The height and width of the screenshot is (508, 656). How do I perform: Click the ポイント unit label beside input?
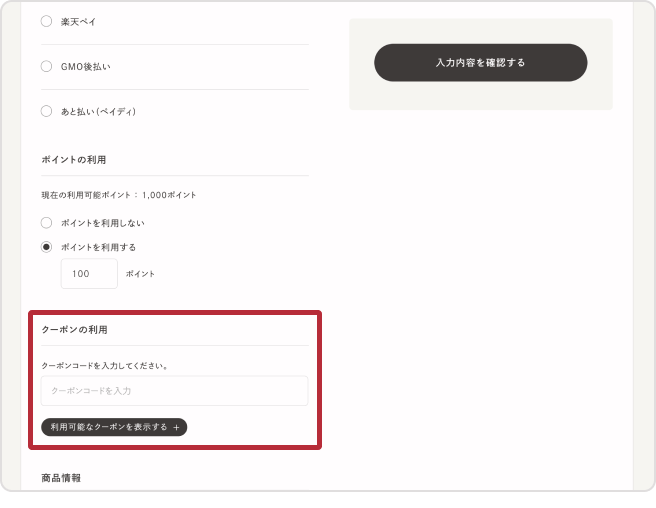coord(140,273)
